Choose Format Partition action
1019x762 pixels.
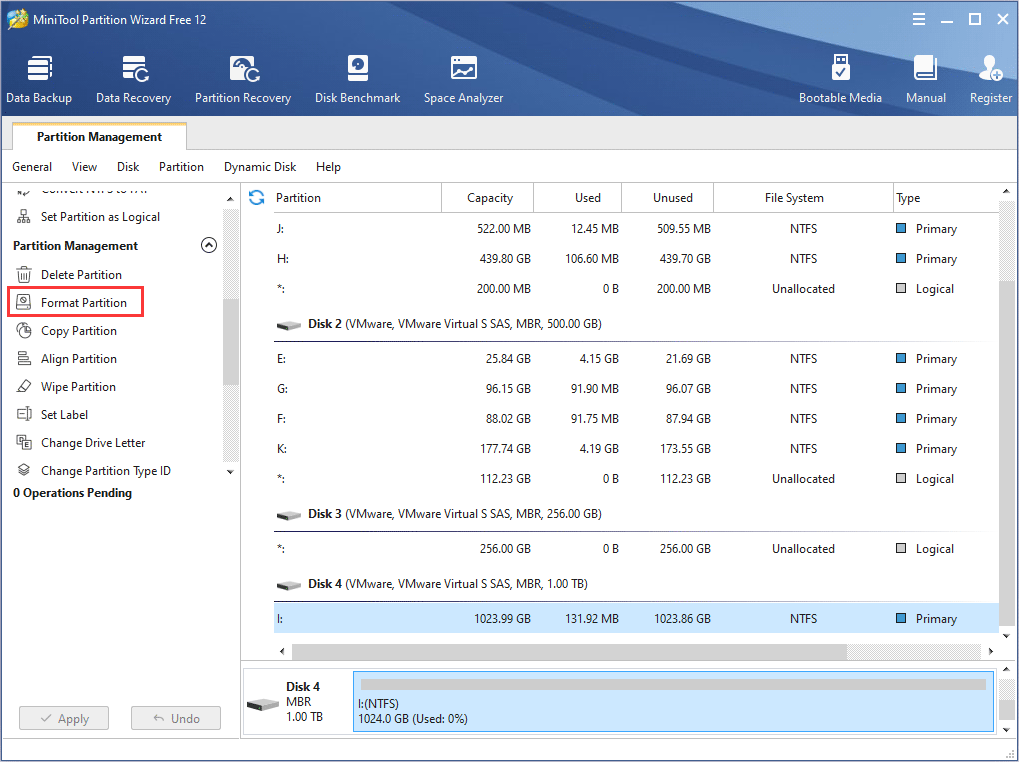pos(84,303)
